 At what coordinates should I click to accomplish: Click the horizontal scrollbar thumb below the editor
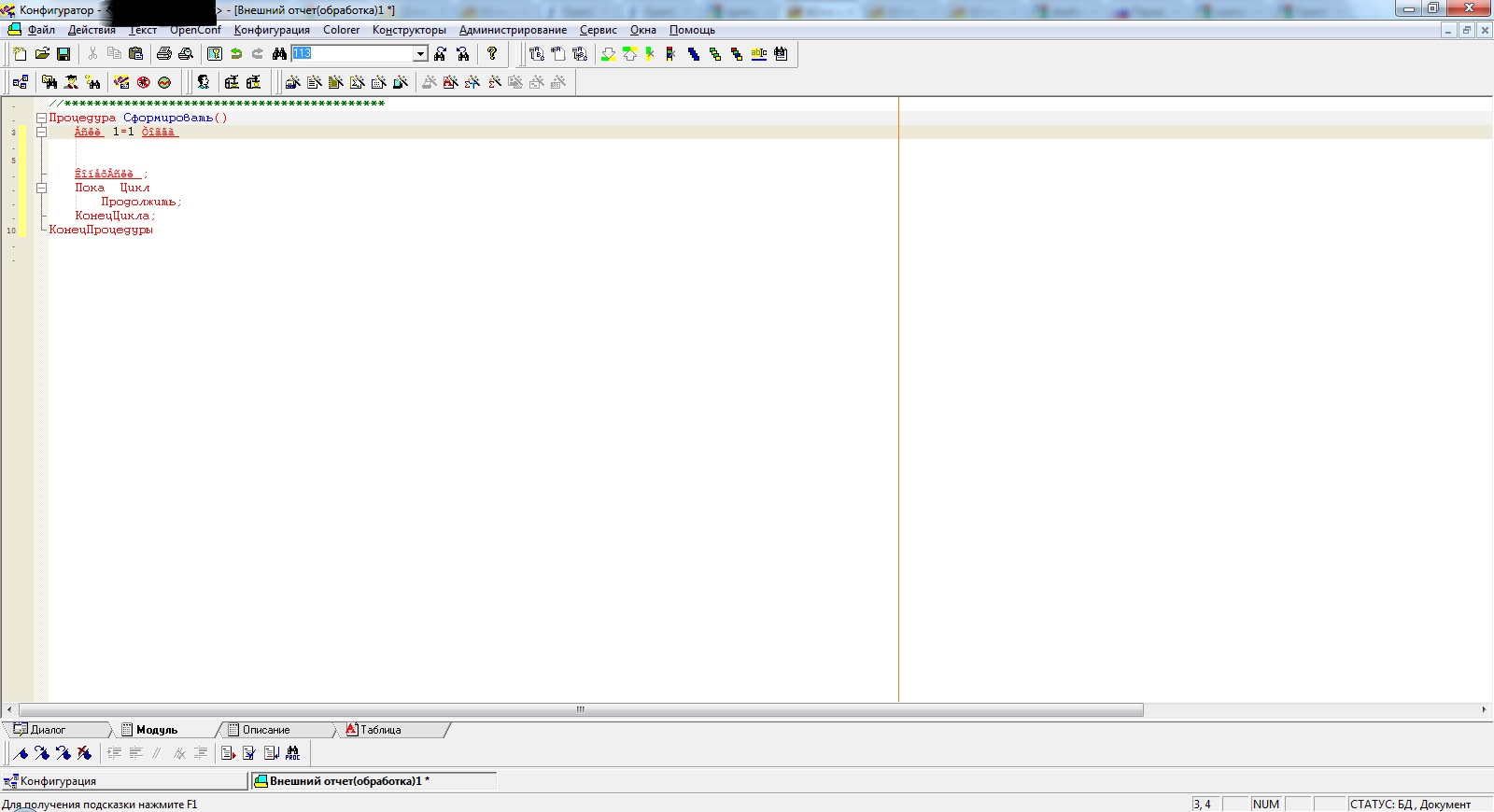point(580,710)
